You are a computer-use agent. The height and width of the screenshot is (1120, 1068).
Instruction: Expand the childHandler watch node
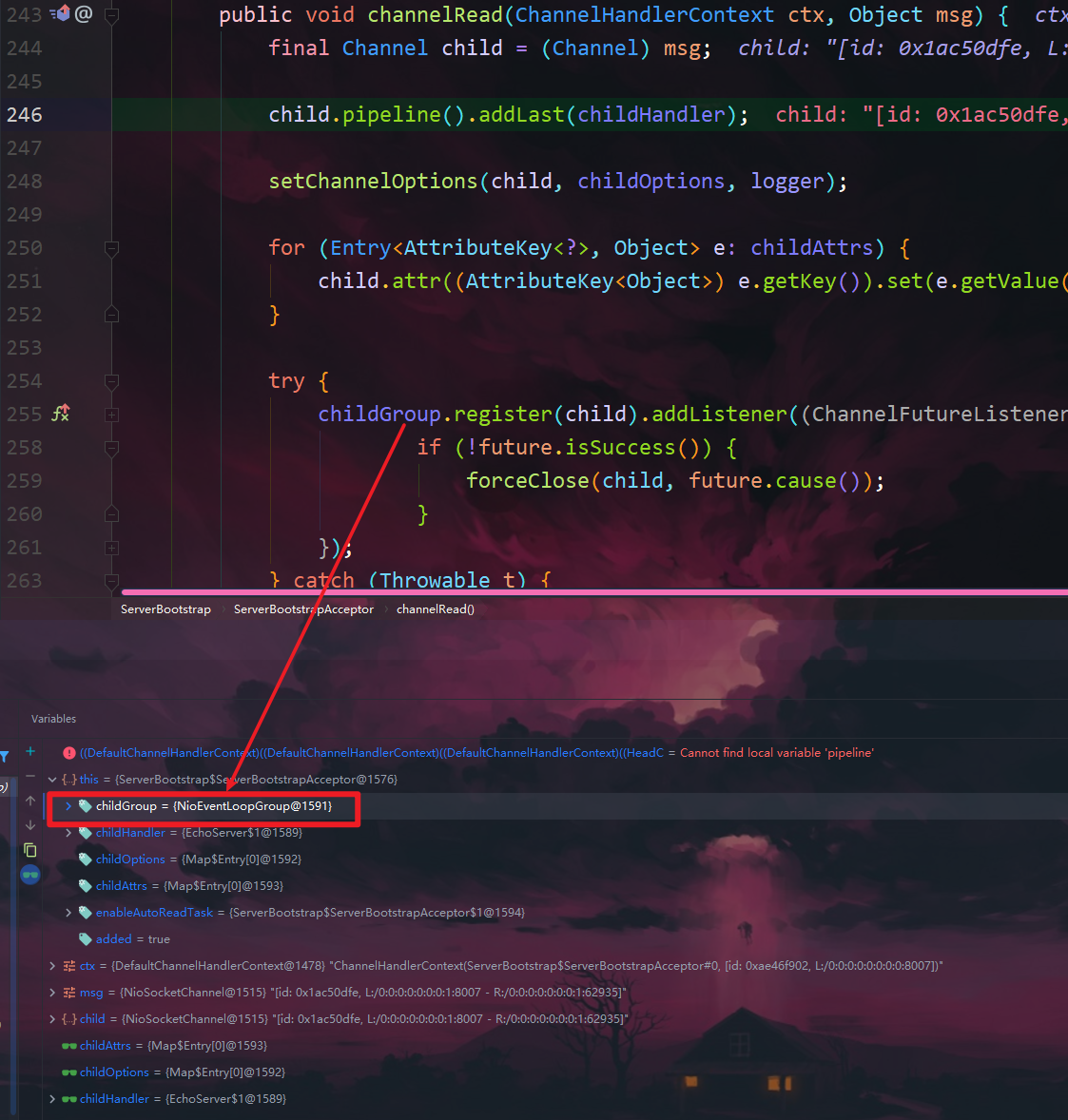click(x=52, y=1099)
